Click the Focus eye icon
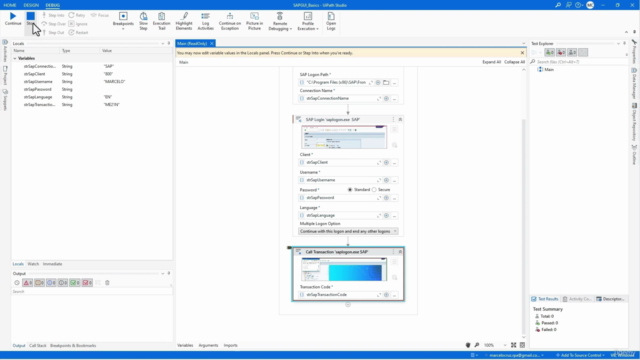This screenshot has height=360, width=640. pyautogui.click(x=93, y=15)
